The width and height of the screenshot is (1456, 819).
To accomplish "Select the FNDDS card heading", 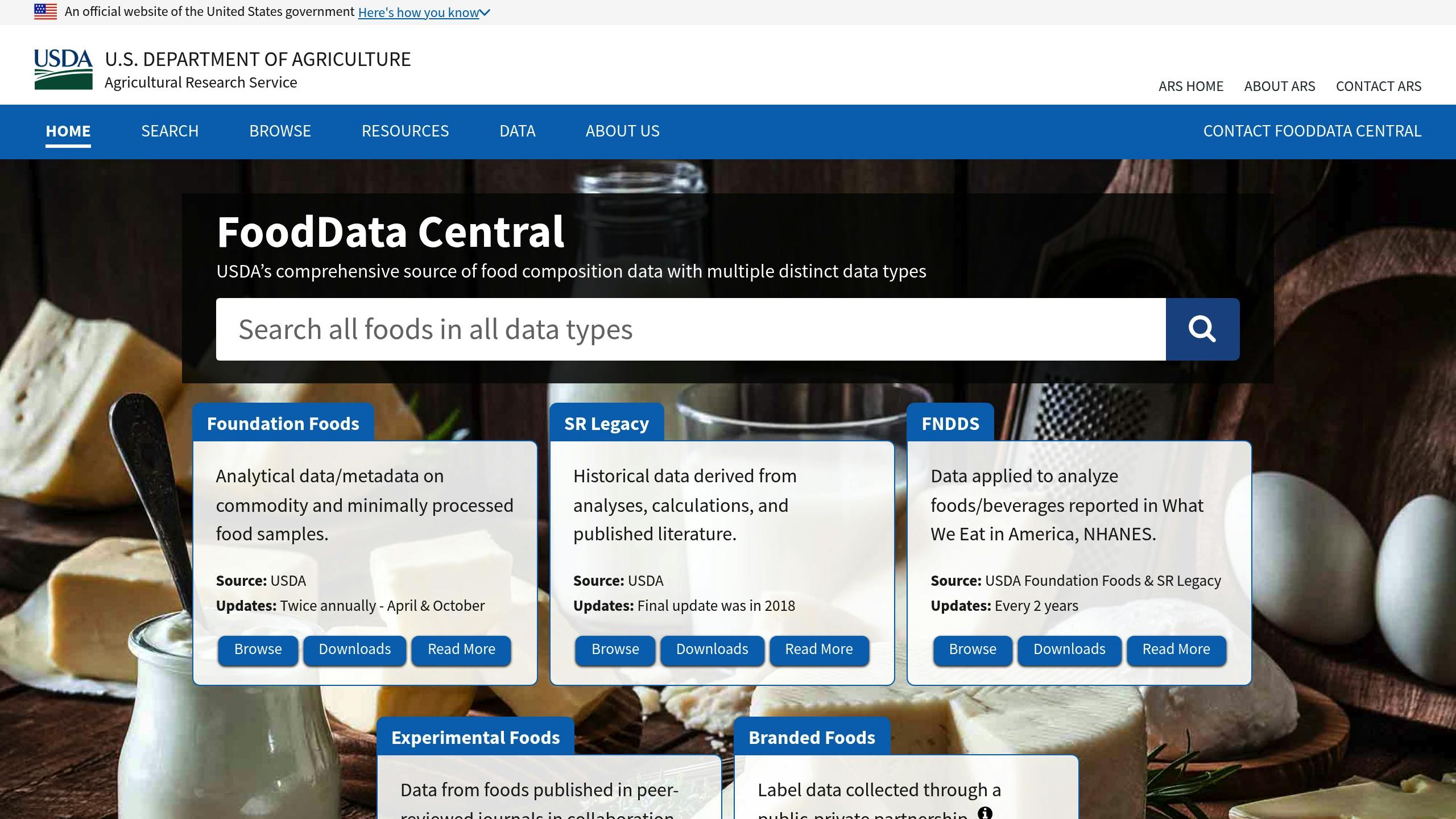I will pyautogui.click(x=950, y=424).
